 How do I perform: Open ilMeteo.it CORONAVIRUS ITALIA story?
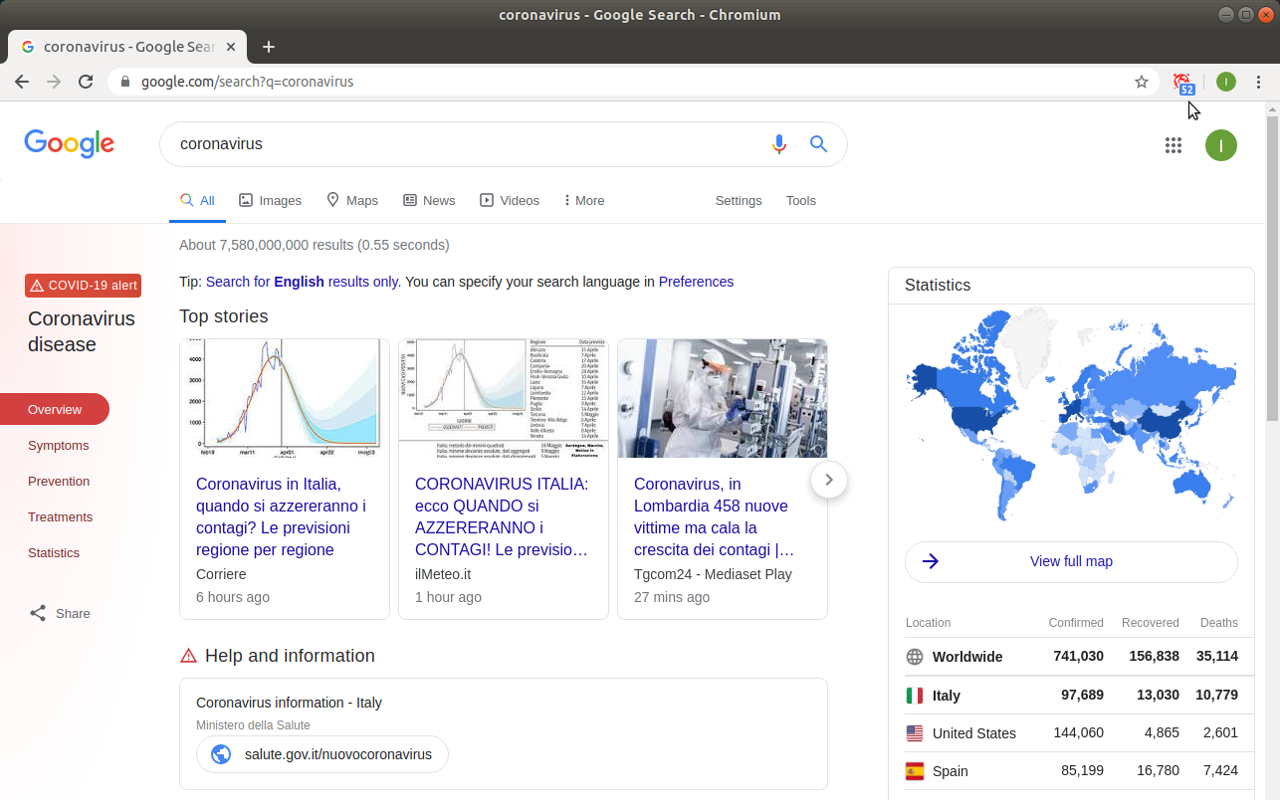click(502, 517)
